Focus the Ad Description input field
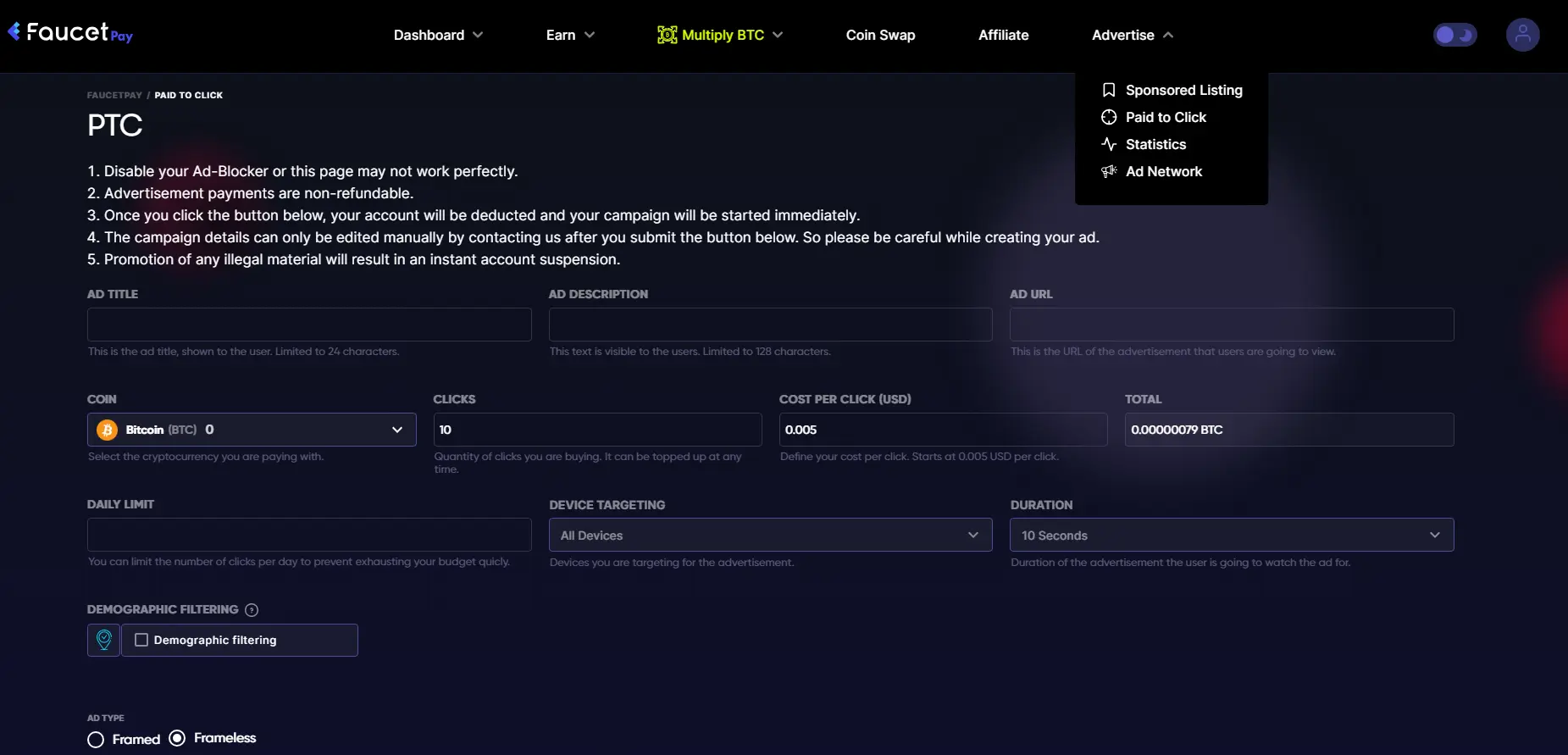Image resolution: width=1568 pixels, height=755 pixels. tap(770, 325)
